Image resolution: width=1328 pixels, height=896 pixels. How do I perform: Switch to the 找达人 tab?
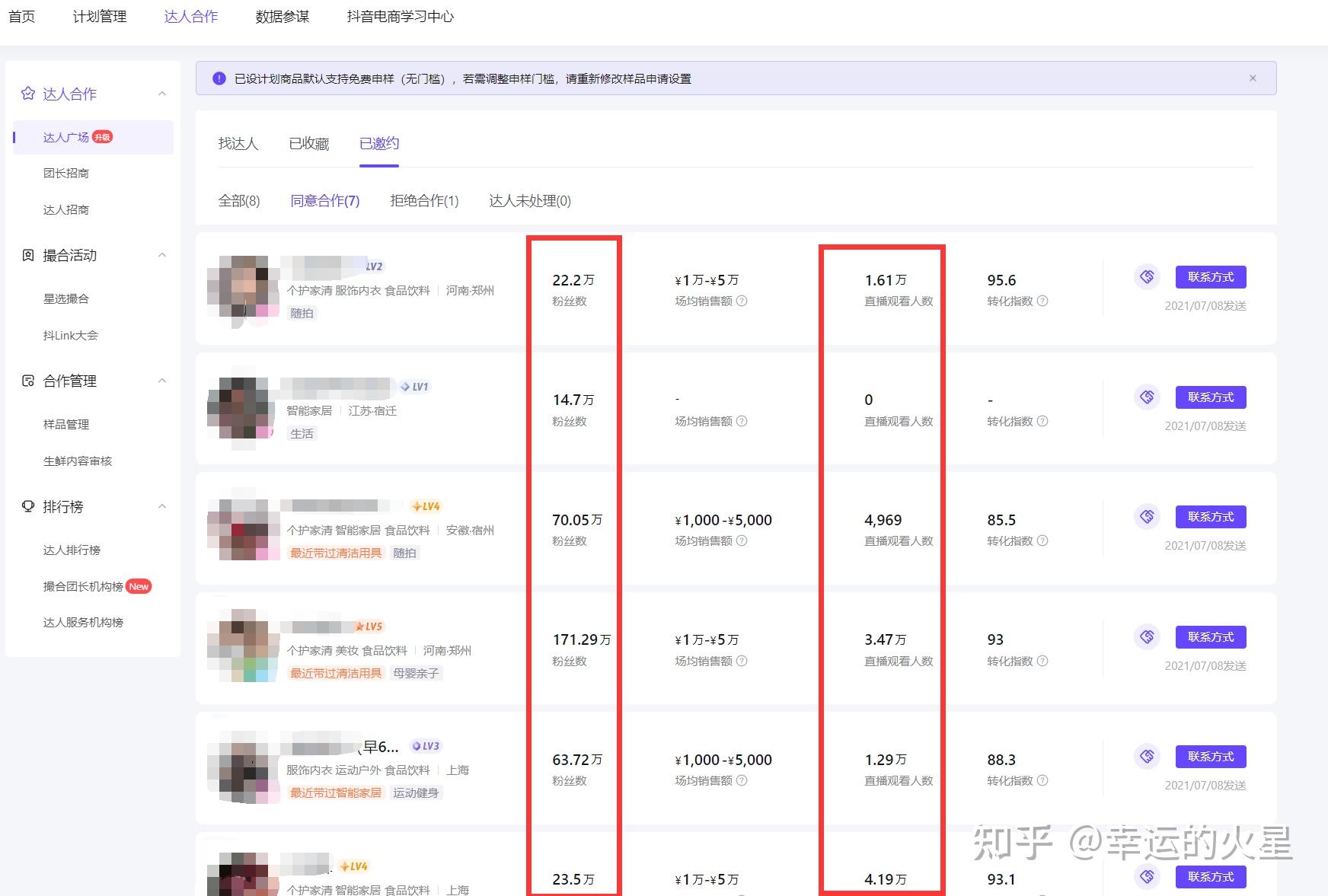click(238, 143)
